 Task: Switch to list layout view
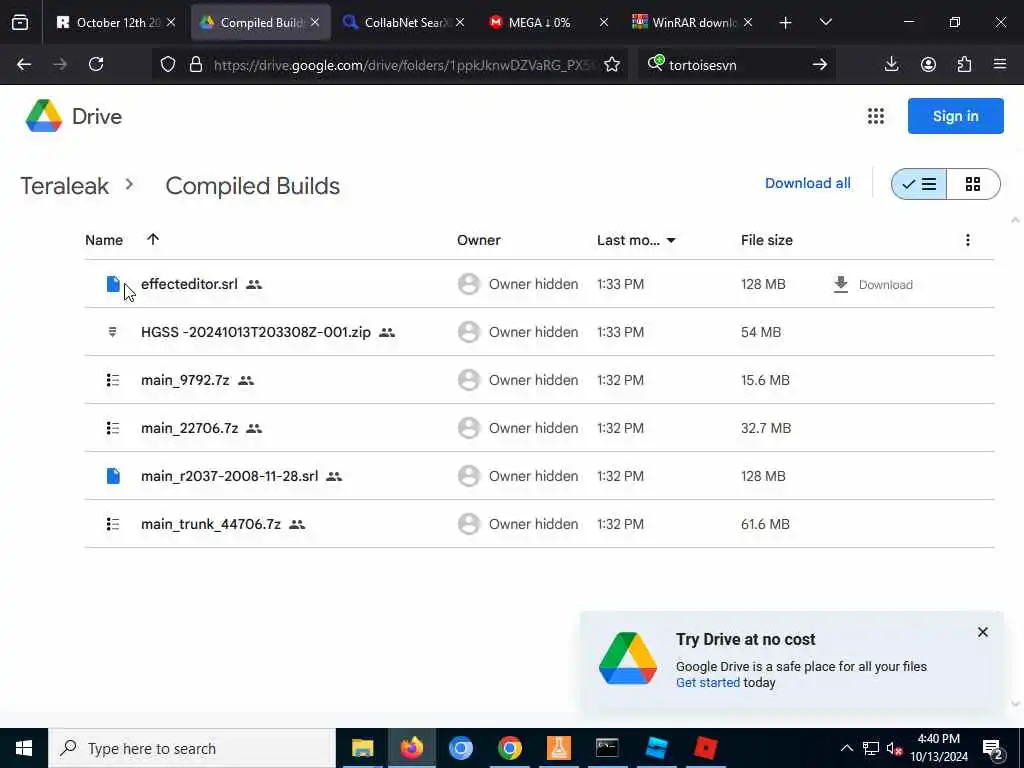(x=918, y=184)
